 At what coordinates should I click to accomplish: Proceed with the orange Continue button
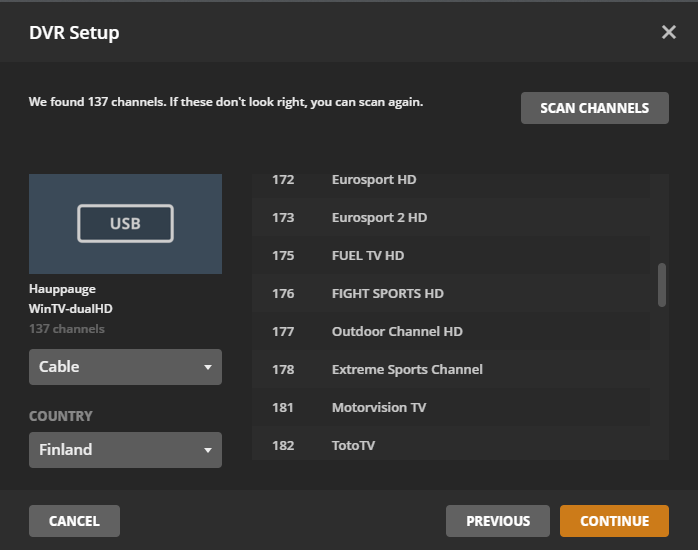tap(614, 521)
